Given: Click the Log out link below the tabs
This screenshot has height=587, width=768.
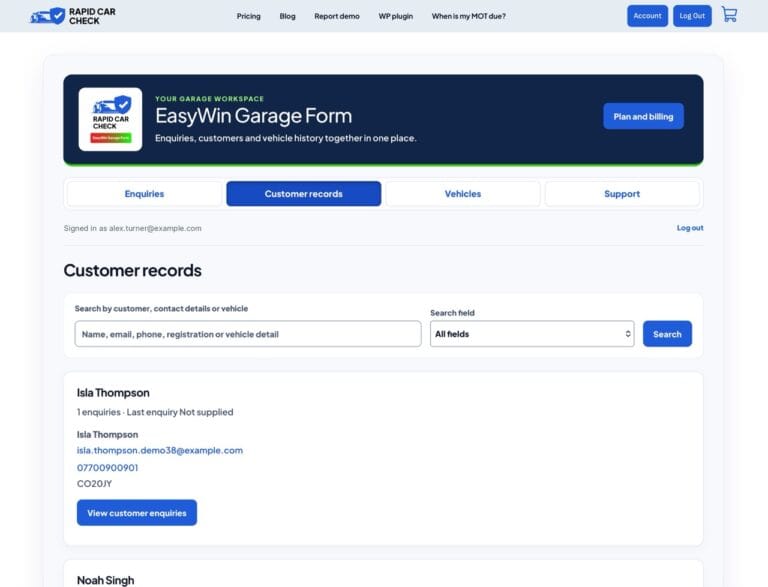Looking at the screenshot, I should pyautogui.click(x=690, y=228).
